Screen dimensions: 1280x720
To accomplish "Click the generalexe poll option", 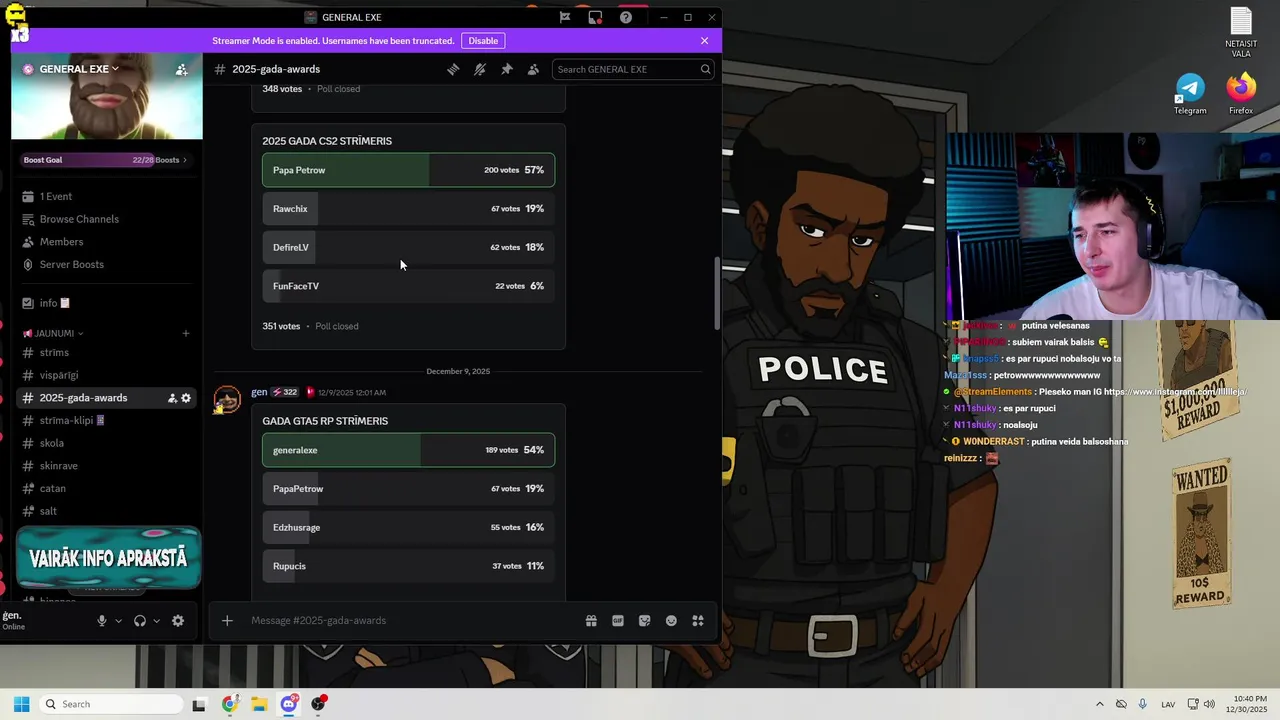I will click(408, 450).
